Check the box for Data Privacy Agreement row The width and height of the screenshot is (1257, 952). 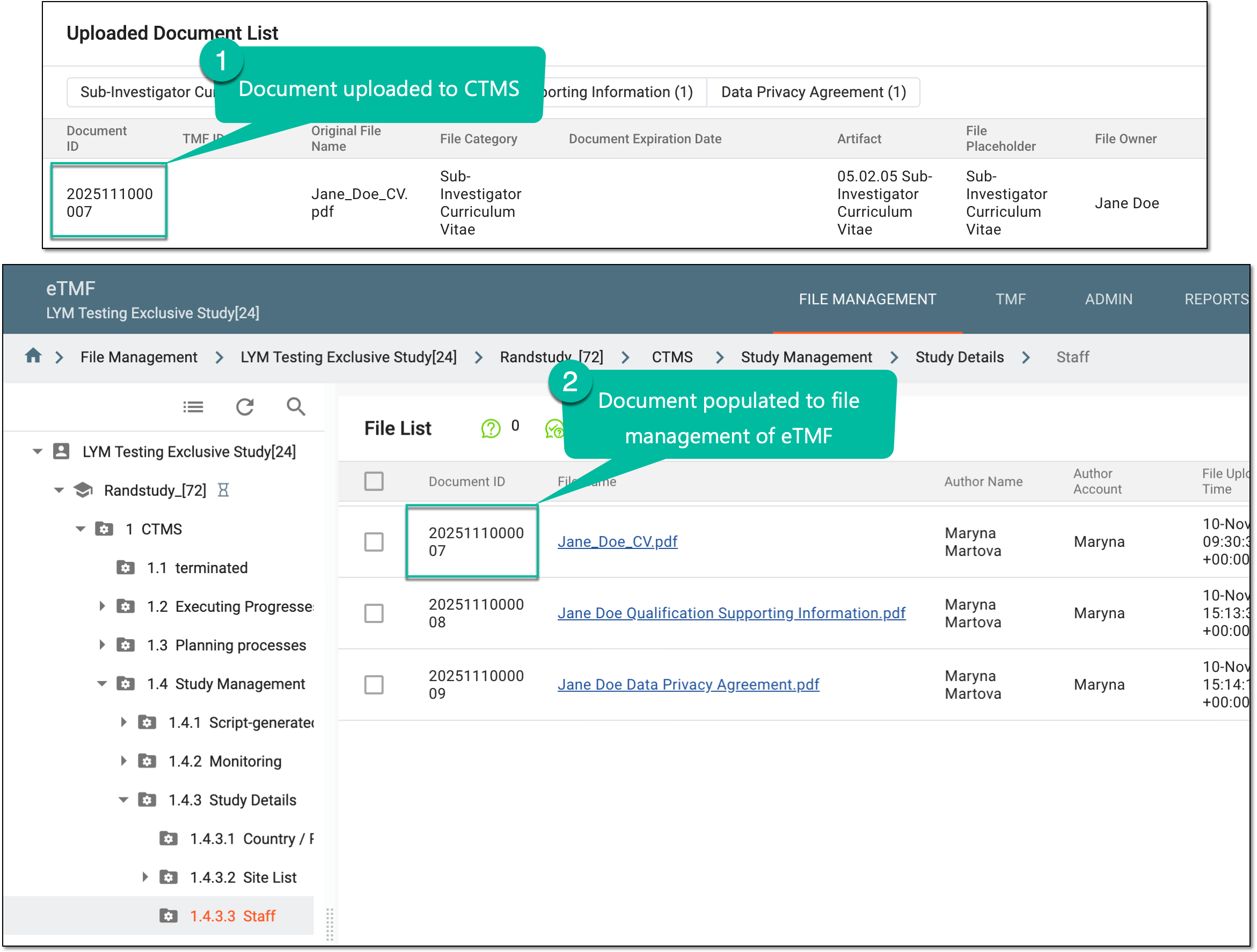374,684
